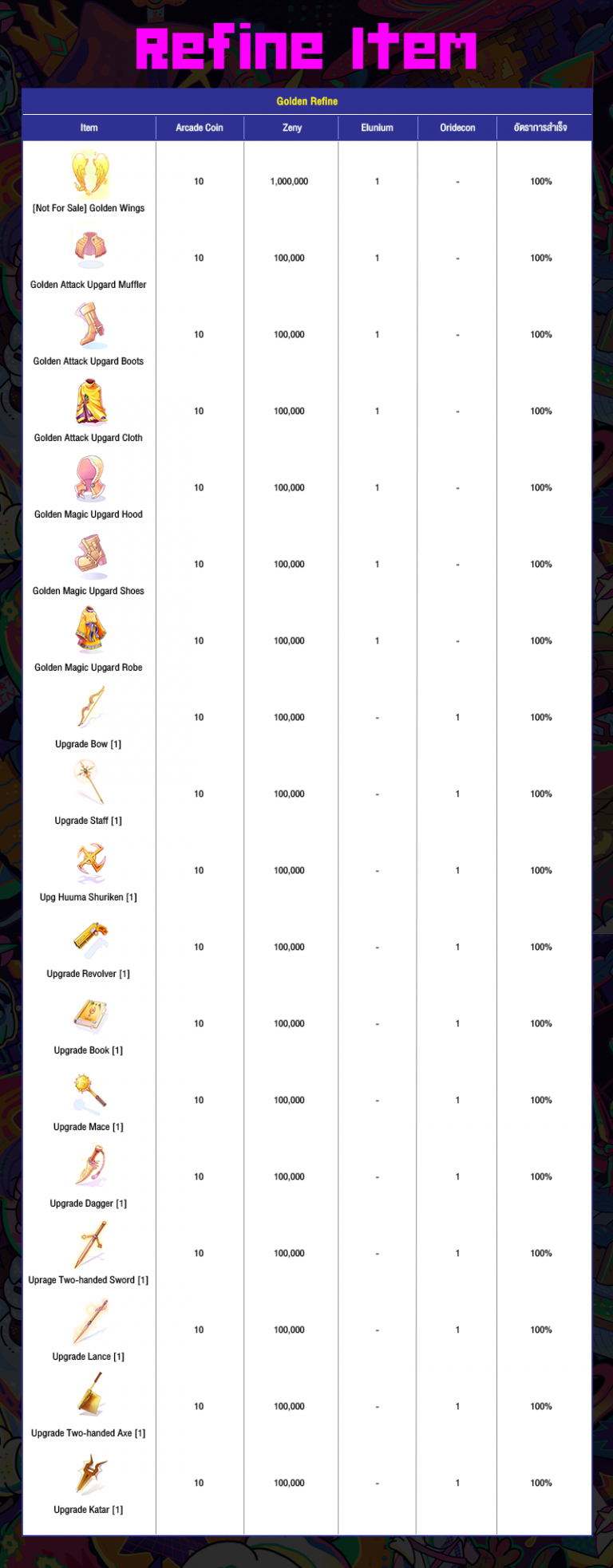Click the Upgrade Book icon
613x1568 pixels.
(x=90, y=1014)
